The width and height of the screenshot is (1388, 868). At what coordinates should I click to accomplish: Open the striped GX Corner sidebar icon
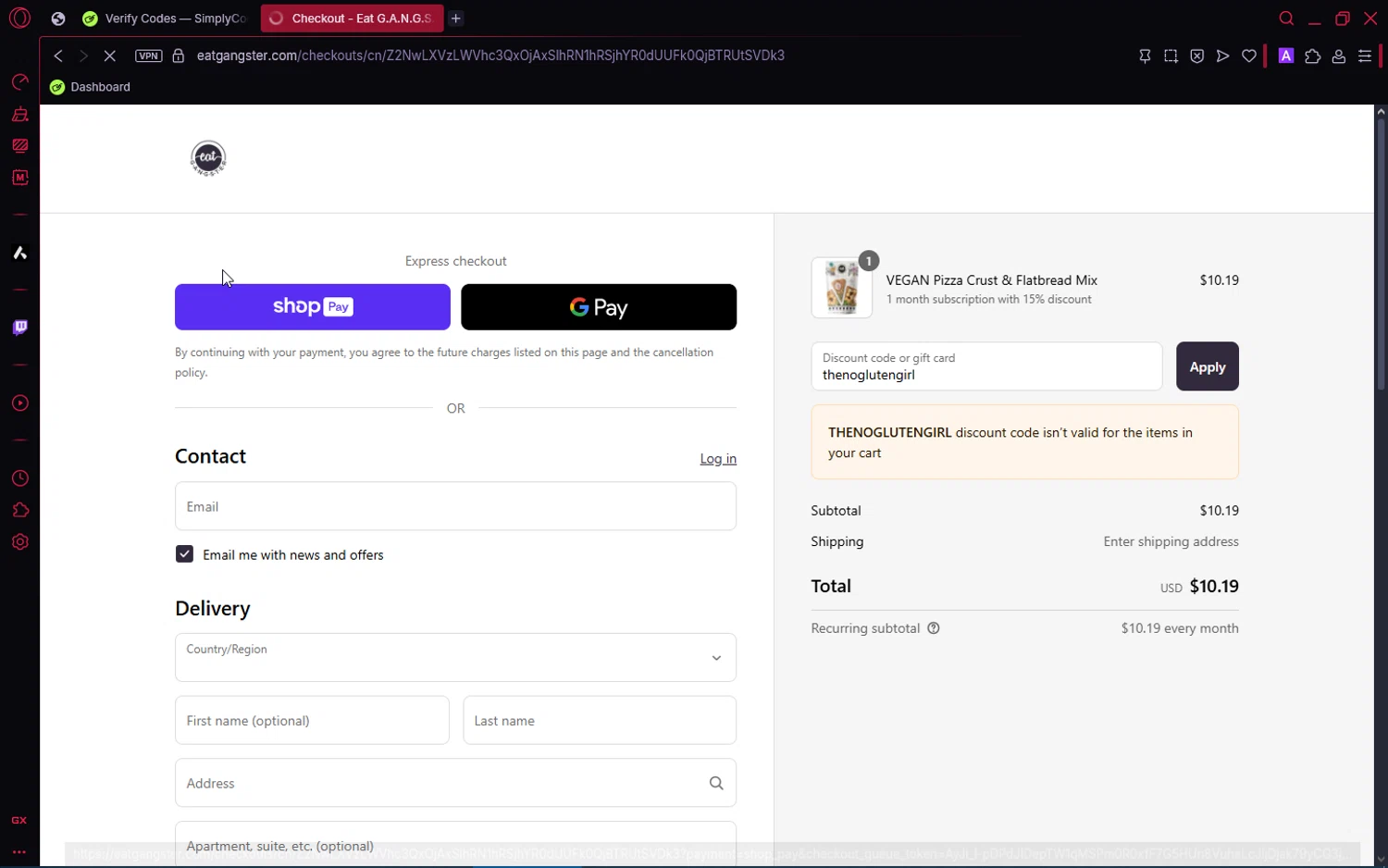tap(19, 145)
